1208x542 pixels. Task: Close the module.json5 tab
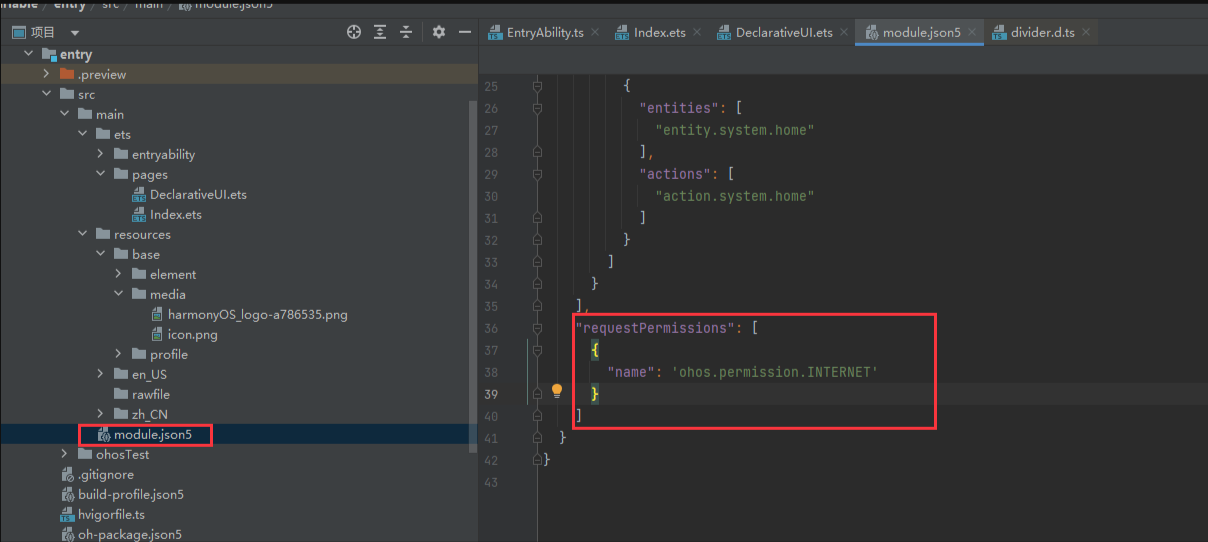tap(972, 32)
